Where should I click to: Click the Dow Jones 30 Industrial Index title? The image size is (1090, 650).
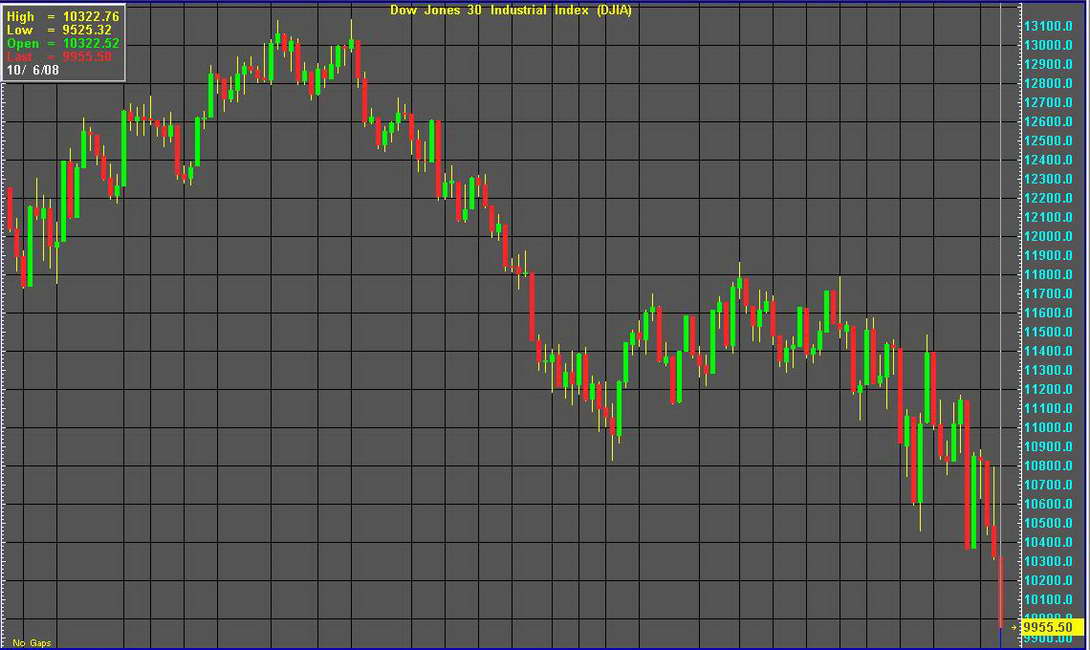coord(510,10)
